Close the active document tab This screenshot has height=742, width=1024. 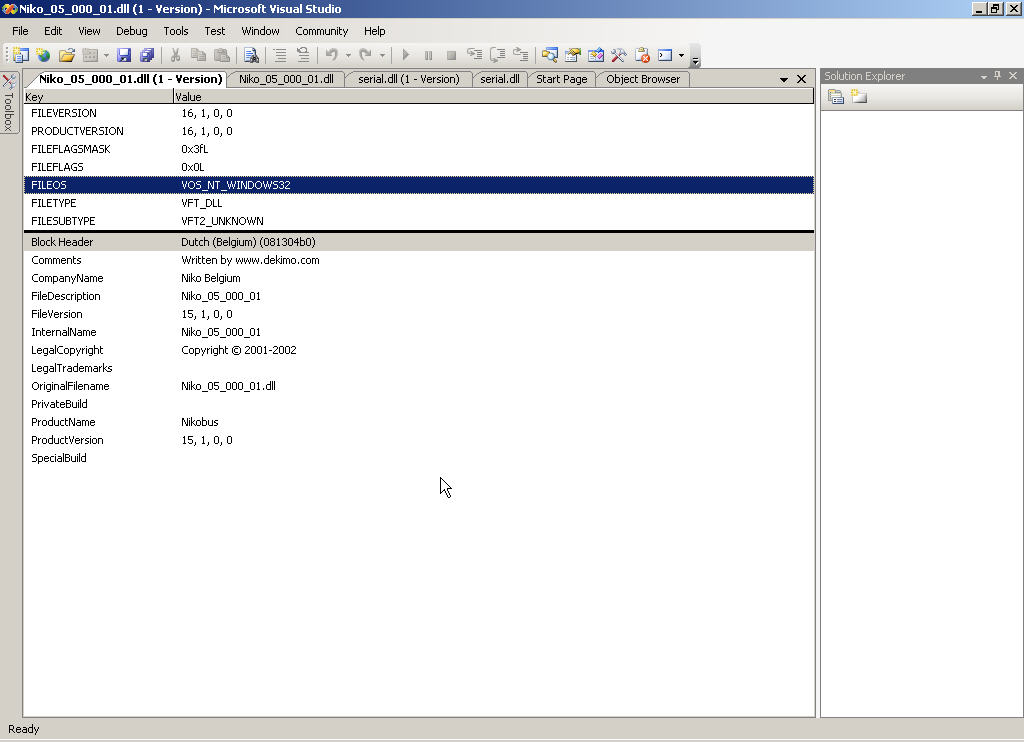tap(801, 79)
